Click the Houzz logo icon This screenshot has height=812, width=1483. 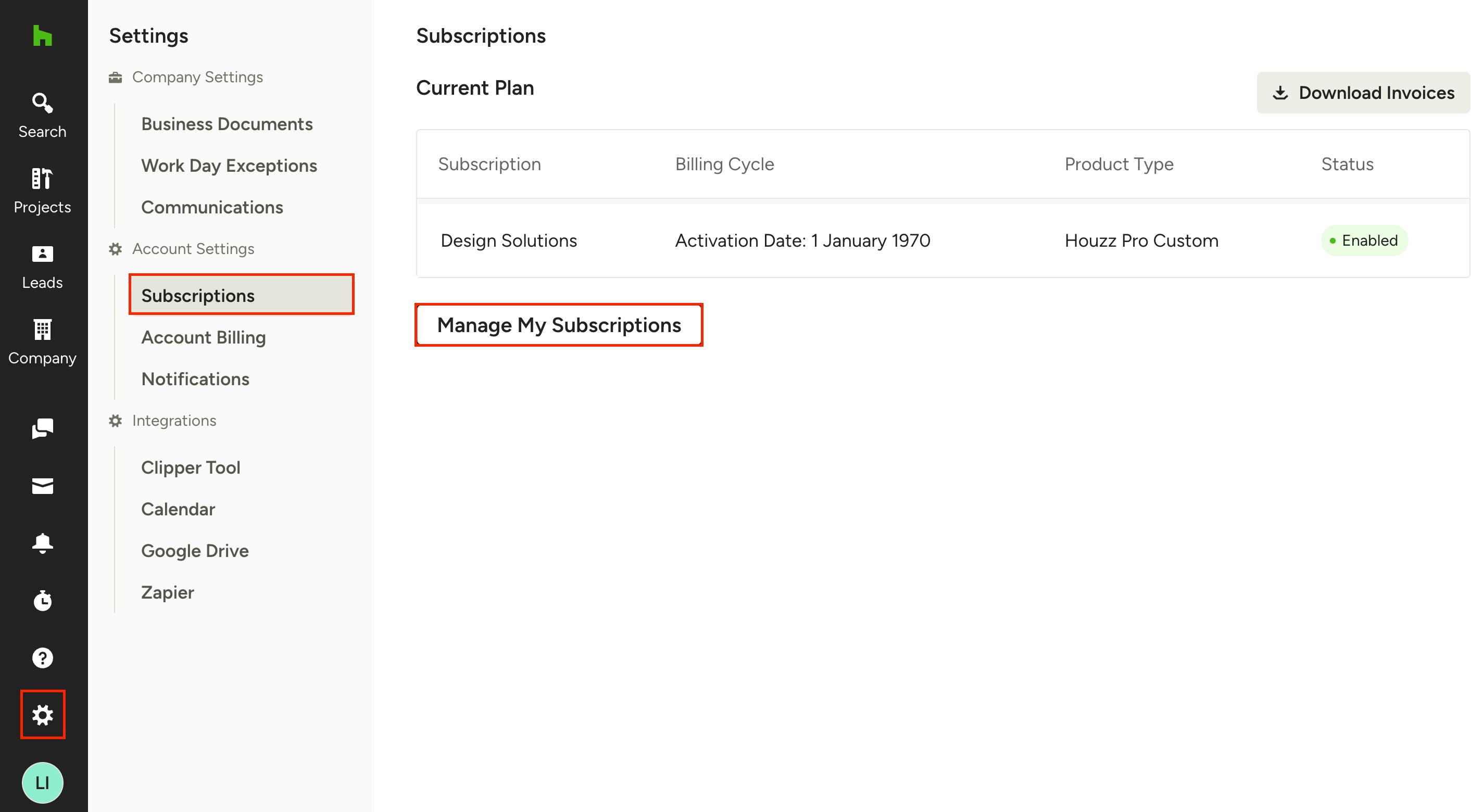click(x=43, y=36)
